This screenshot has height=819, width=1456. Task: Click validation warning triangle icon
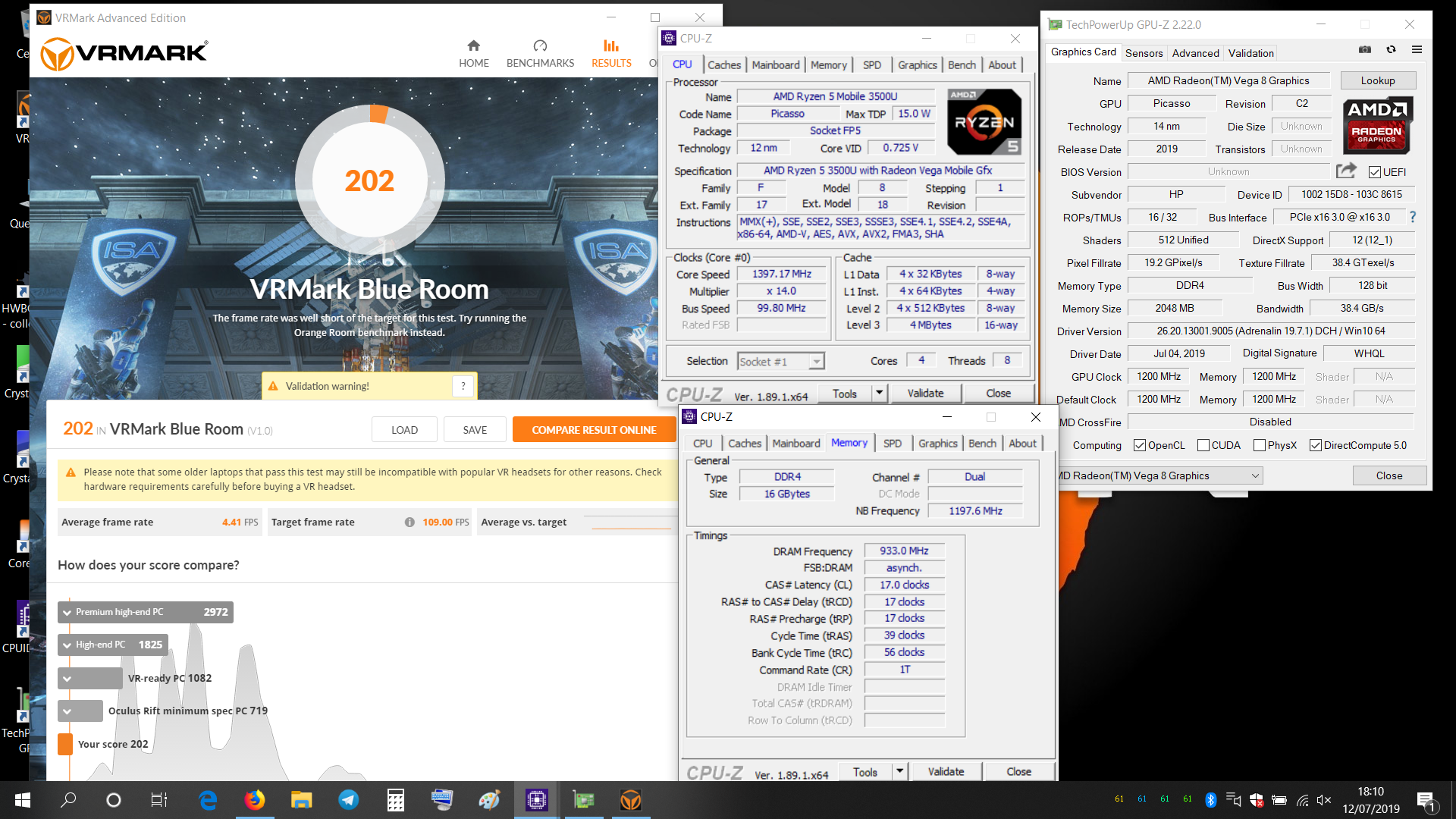272,386
